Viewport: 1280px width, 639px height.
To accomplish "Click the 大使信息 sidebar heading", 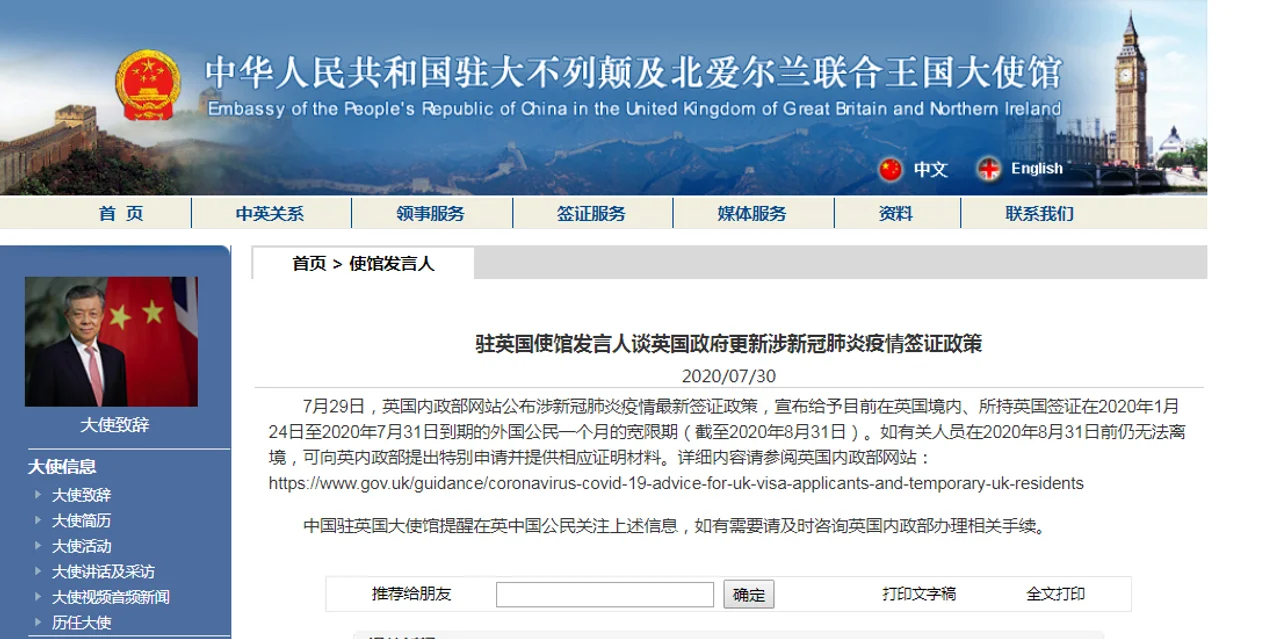I will (62, 466).
